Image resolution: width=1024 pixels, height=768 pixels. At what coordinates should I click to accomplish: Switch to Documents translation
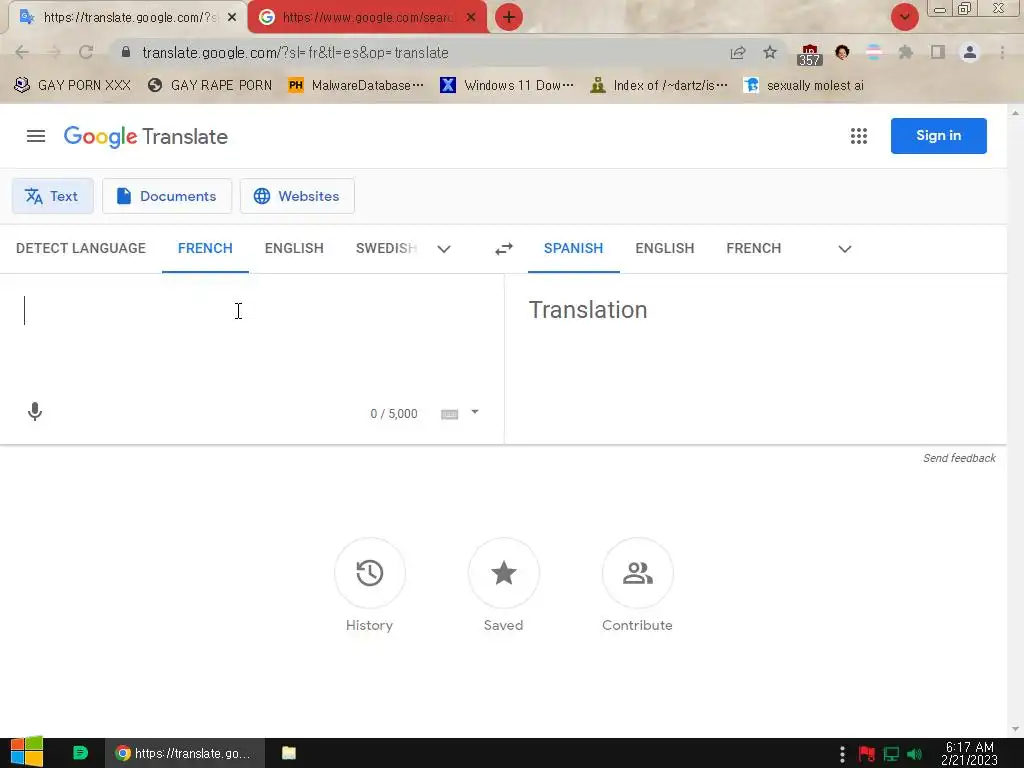coord(167,196)
